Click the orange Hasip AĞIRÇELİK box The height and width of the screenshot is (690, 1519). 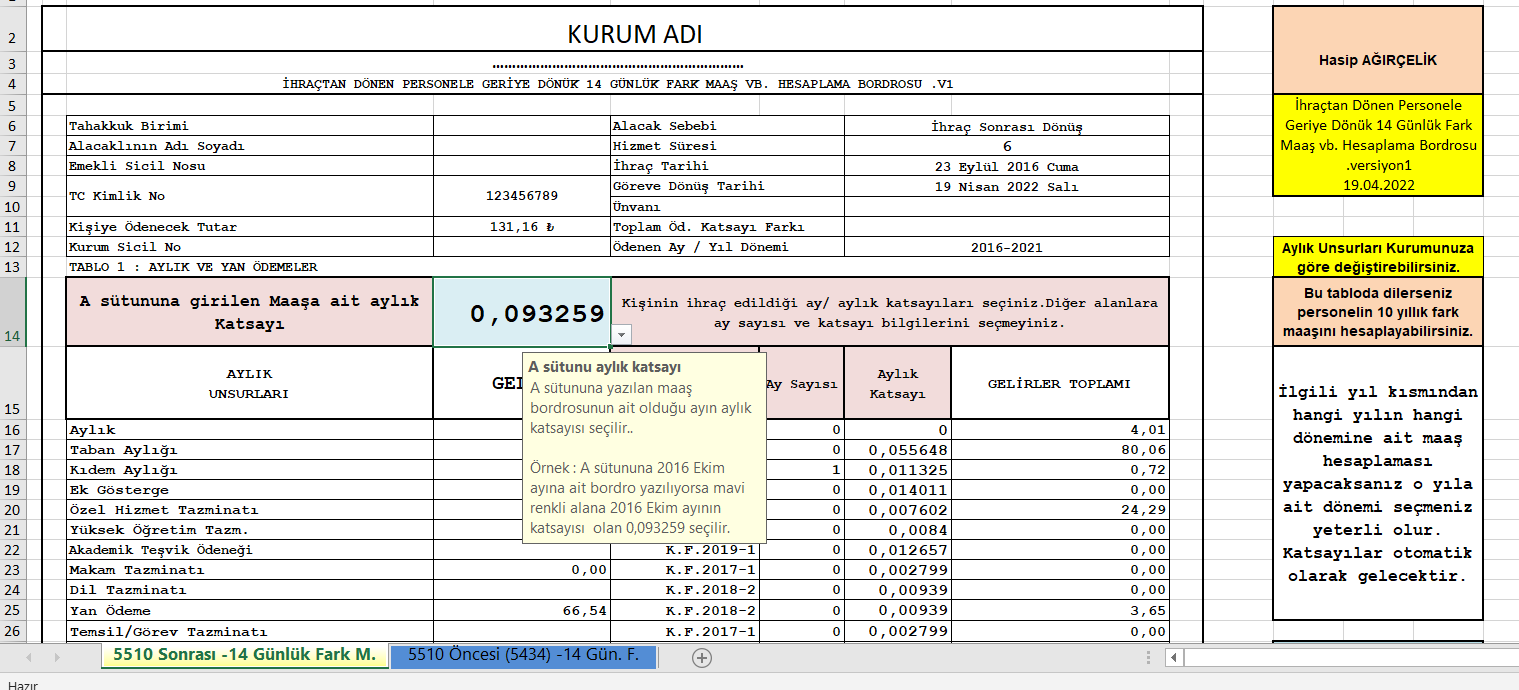1377,60
